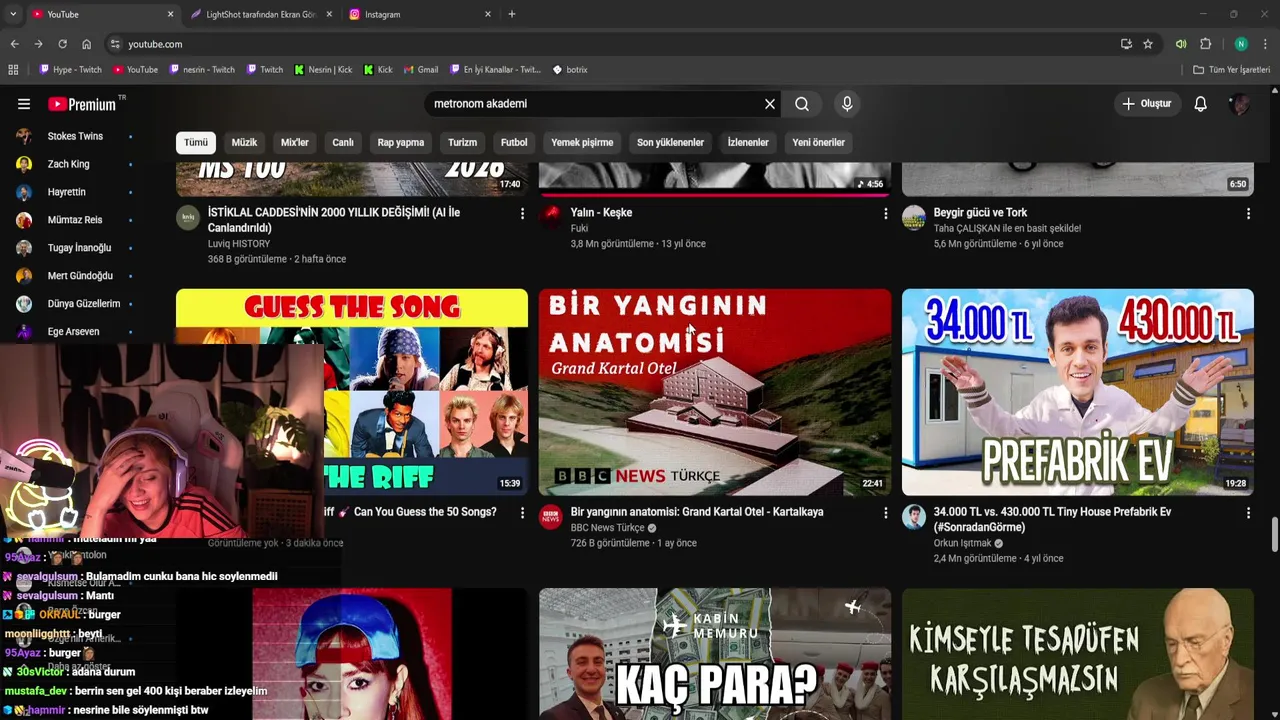Open the browser home button
Viewport: 1280px width, 720px height.
pos(86,44)
